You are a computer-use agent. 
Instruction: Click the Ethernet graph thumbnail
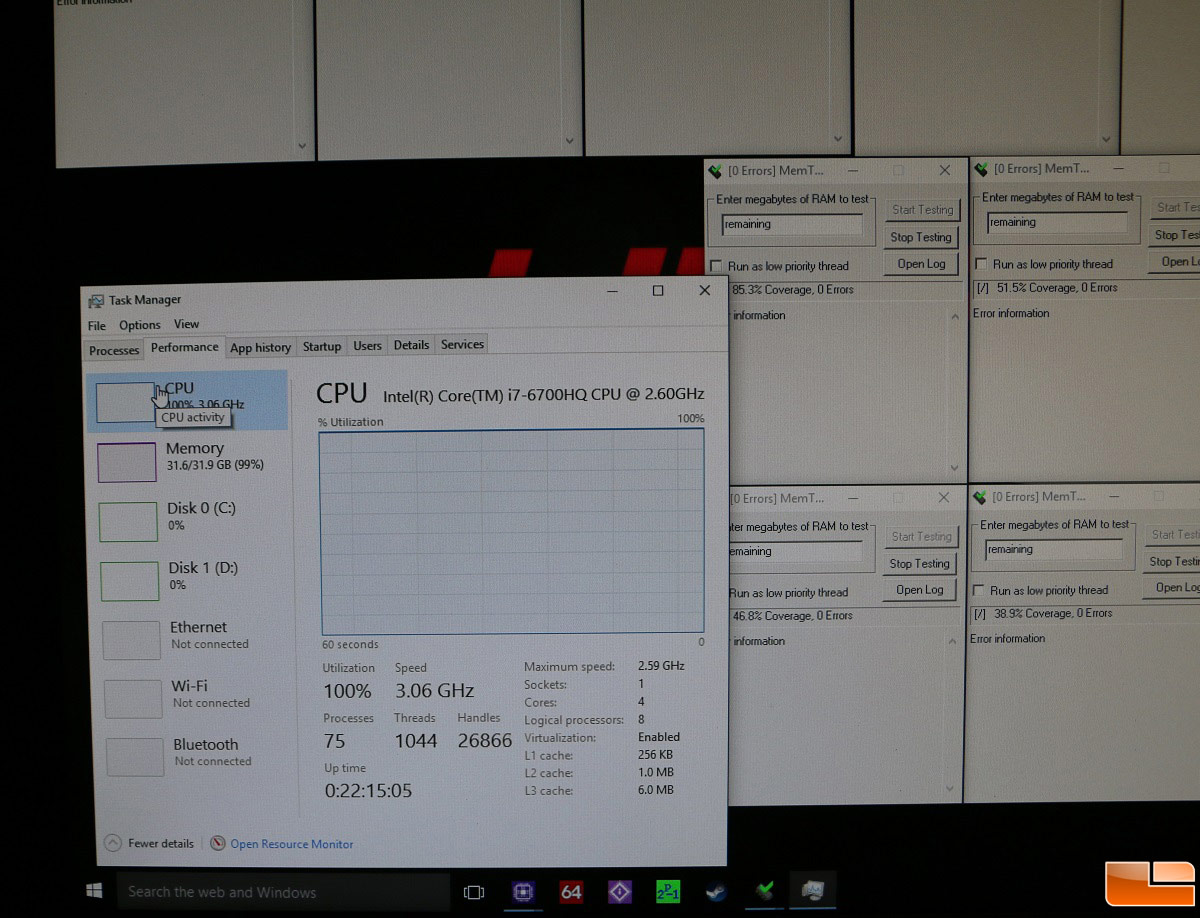coord(131,640)
